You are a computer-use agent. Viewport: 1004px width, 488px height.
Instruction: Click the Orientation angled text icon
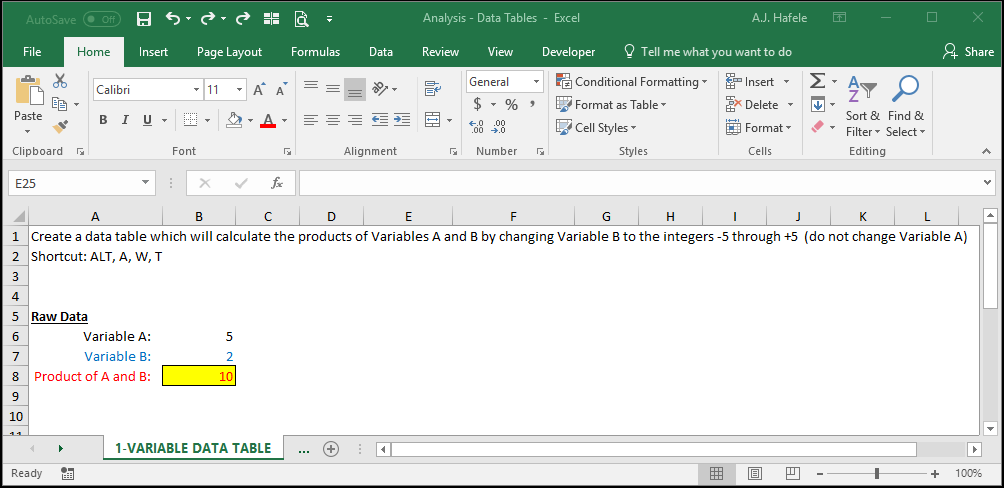coord(381,88)
